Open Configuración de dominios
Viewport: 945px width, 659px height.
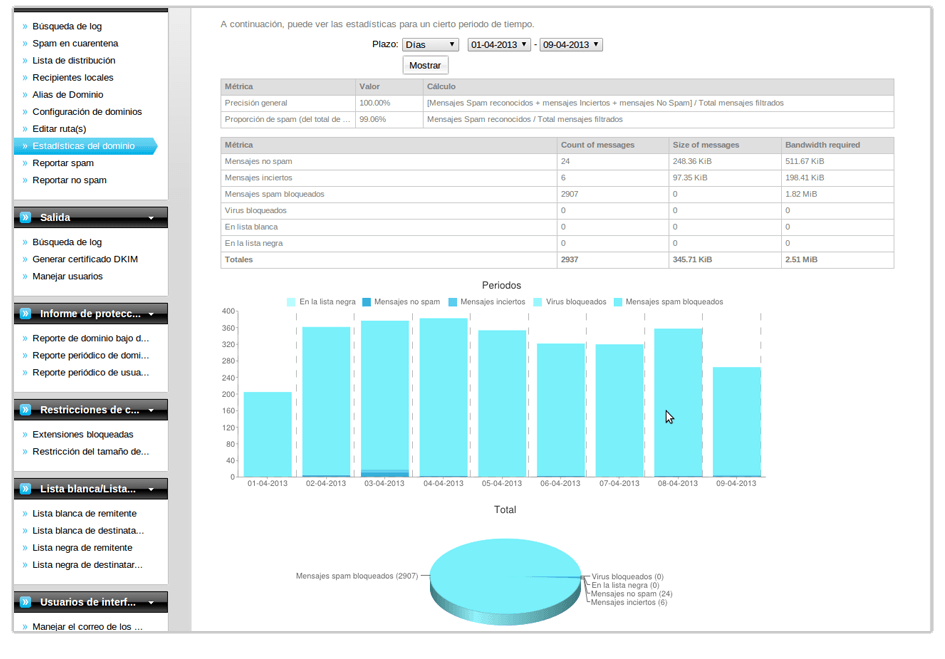pyautogui.click(x=87, y=112)
